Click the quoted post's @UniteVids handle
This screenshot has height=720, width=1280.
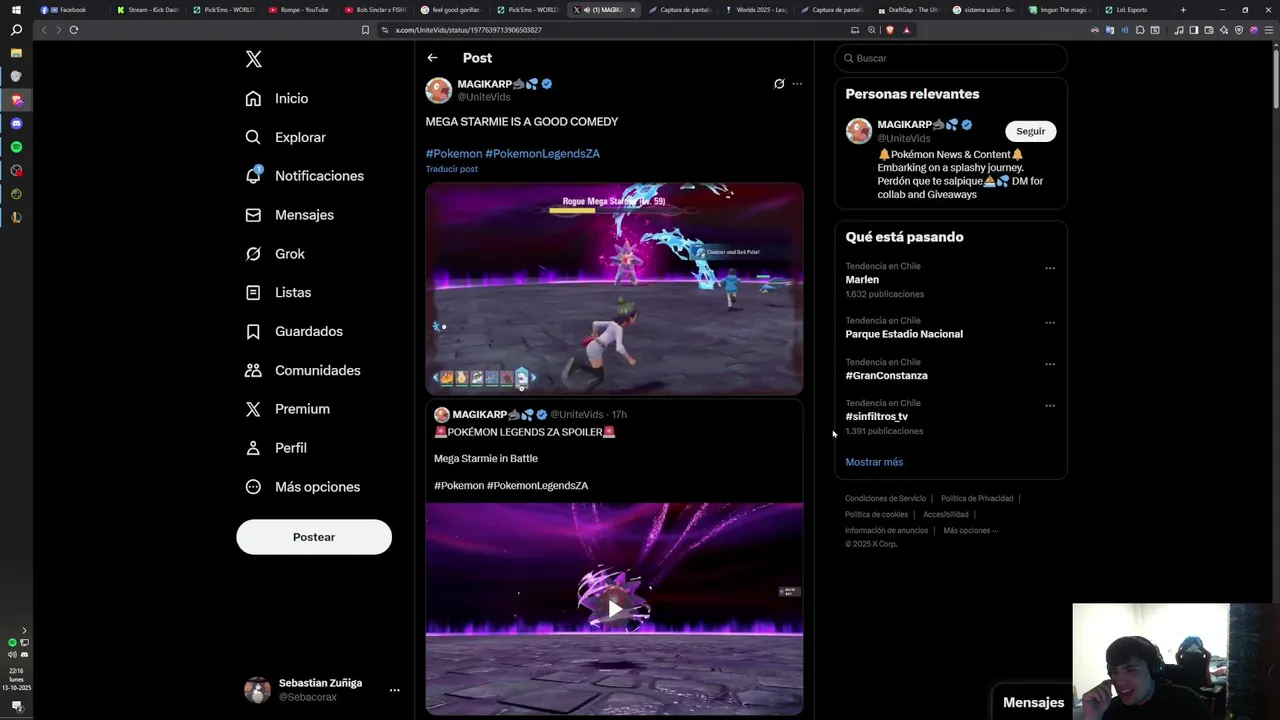point(577,414)
